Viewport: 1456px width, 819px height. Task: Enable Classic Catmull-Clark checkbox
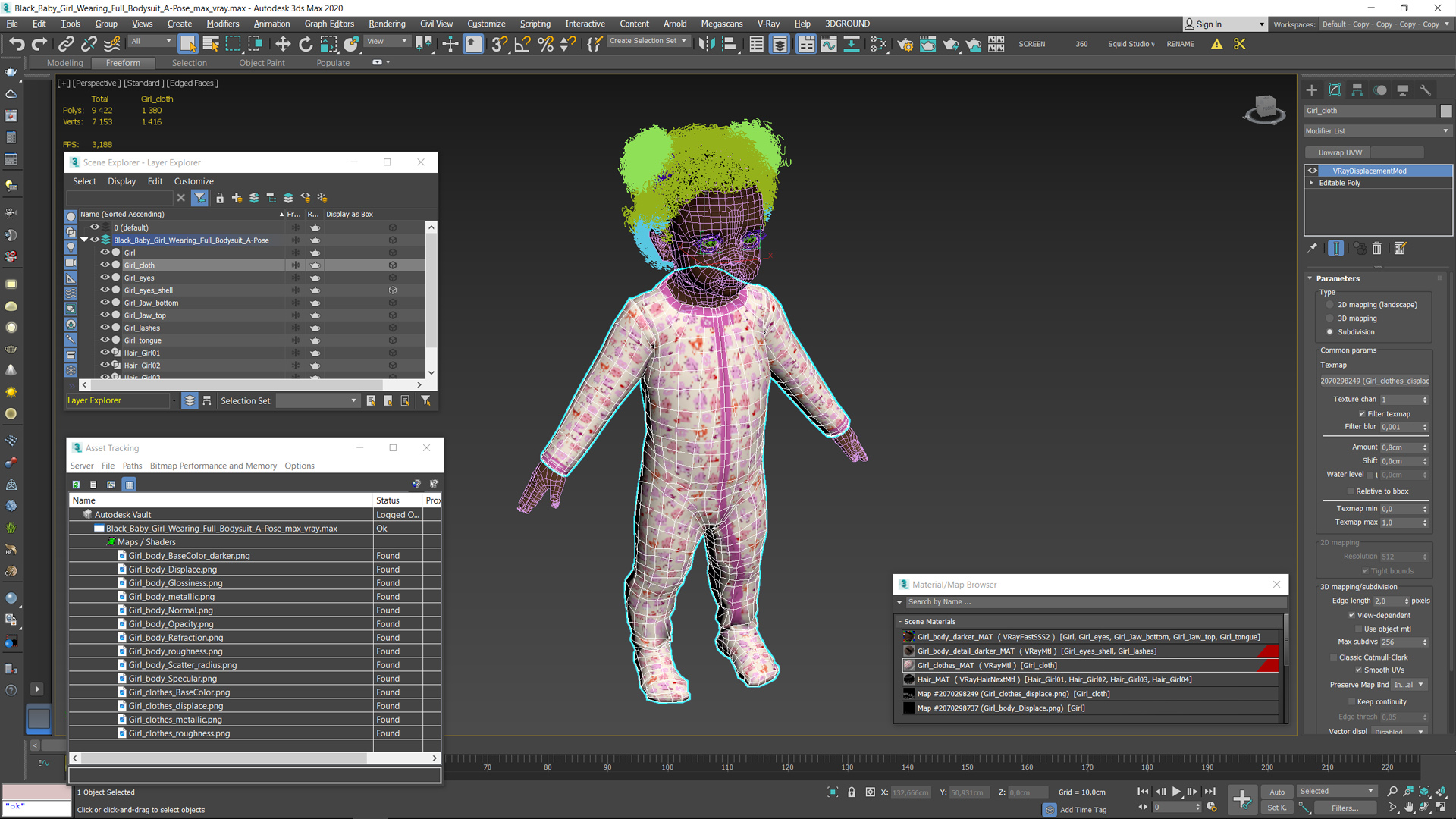click(x=1334, y=657)
